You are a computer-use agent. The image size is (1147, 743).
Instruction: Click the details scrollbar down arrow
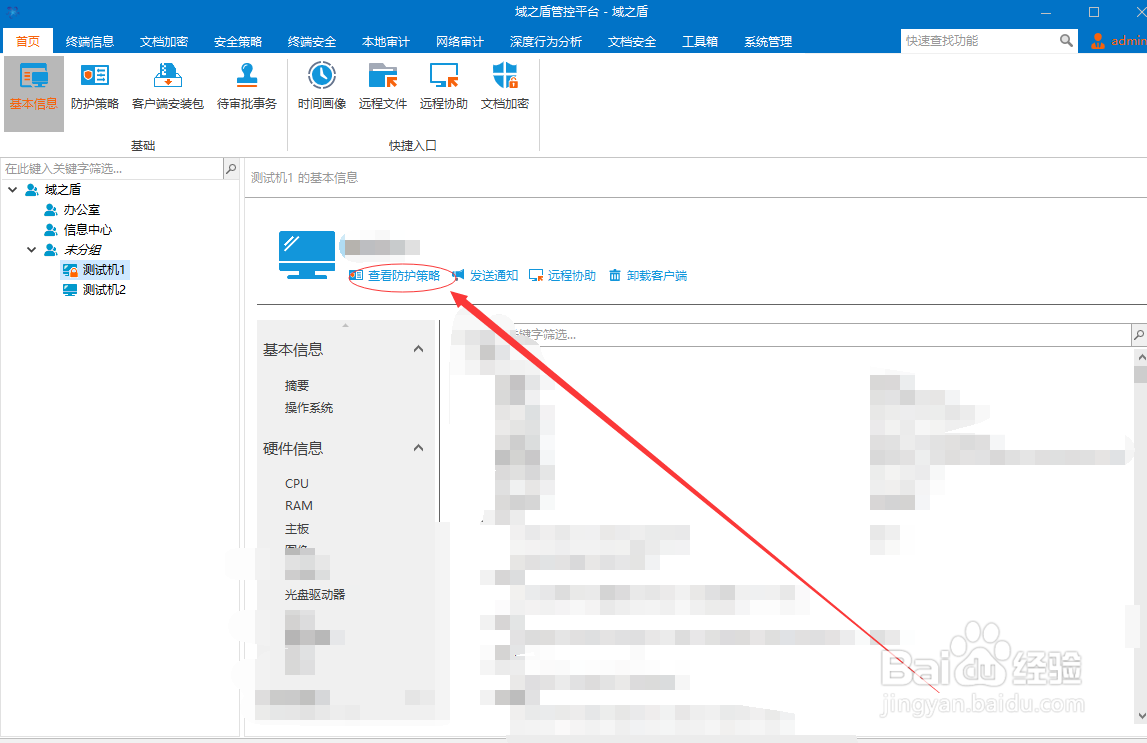click(x=1140, y=716)
